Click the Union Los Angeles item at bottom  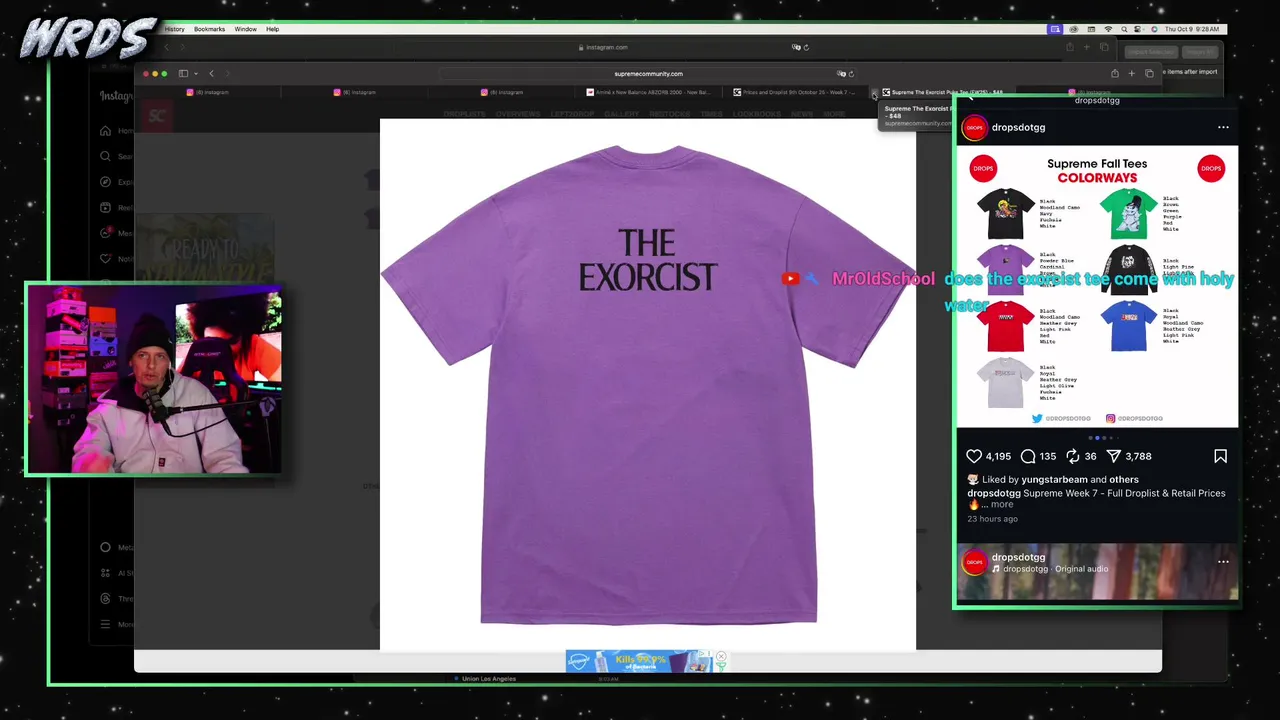click(x=489, y=679)
